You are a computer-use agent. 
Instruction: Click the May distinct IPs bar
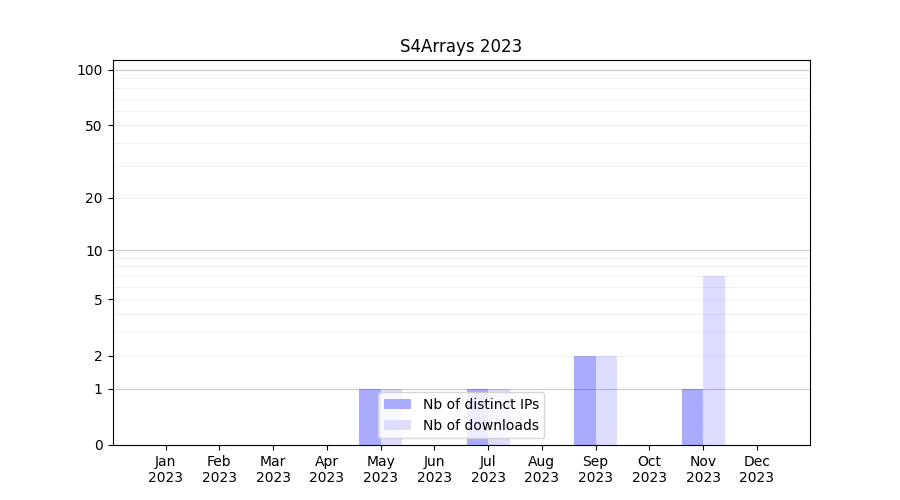tap(369, 416)
